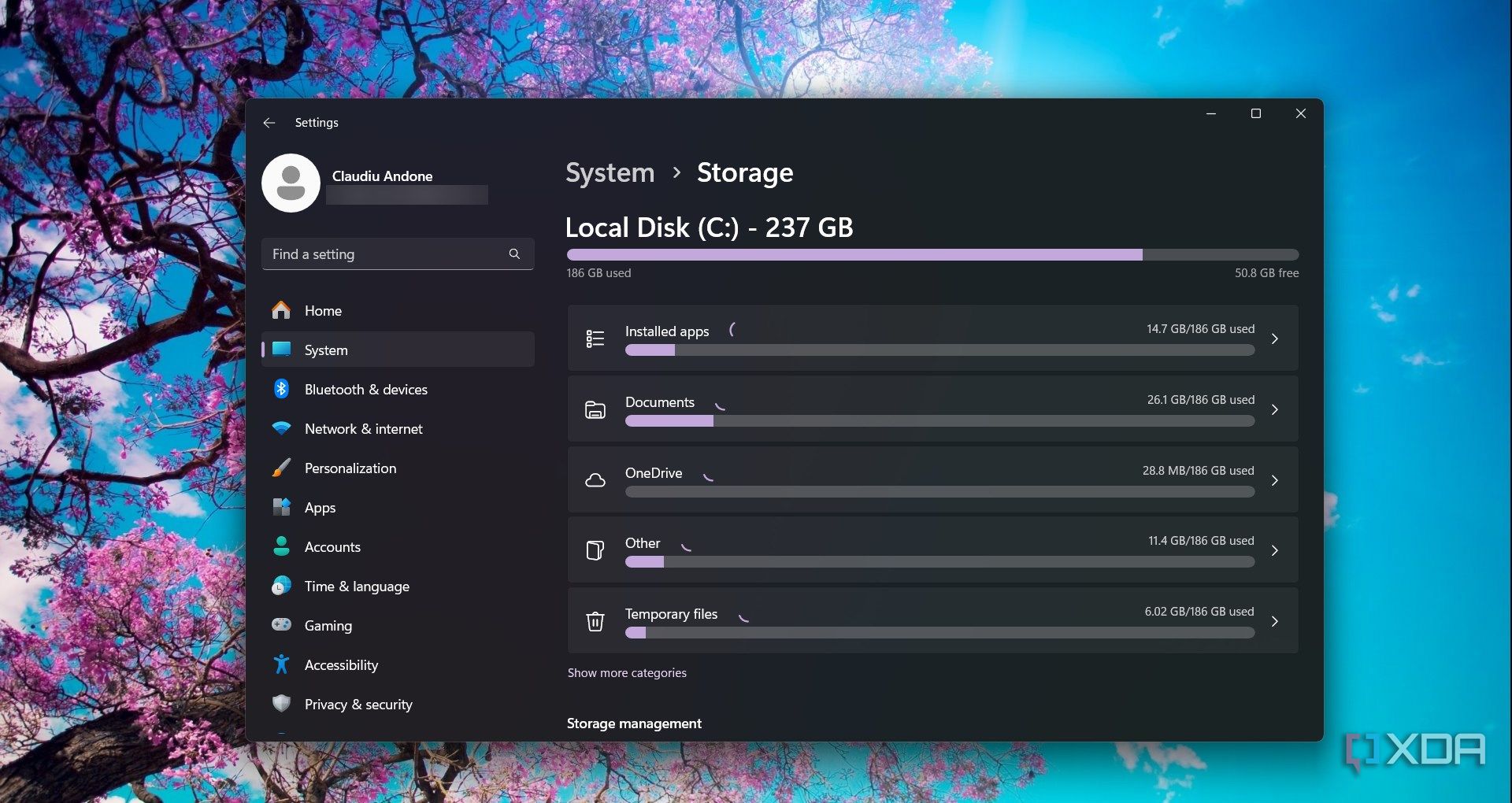Click the back arrow in Settings

(x=269, y=123)
